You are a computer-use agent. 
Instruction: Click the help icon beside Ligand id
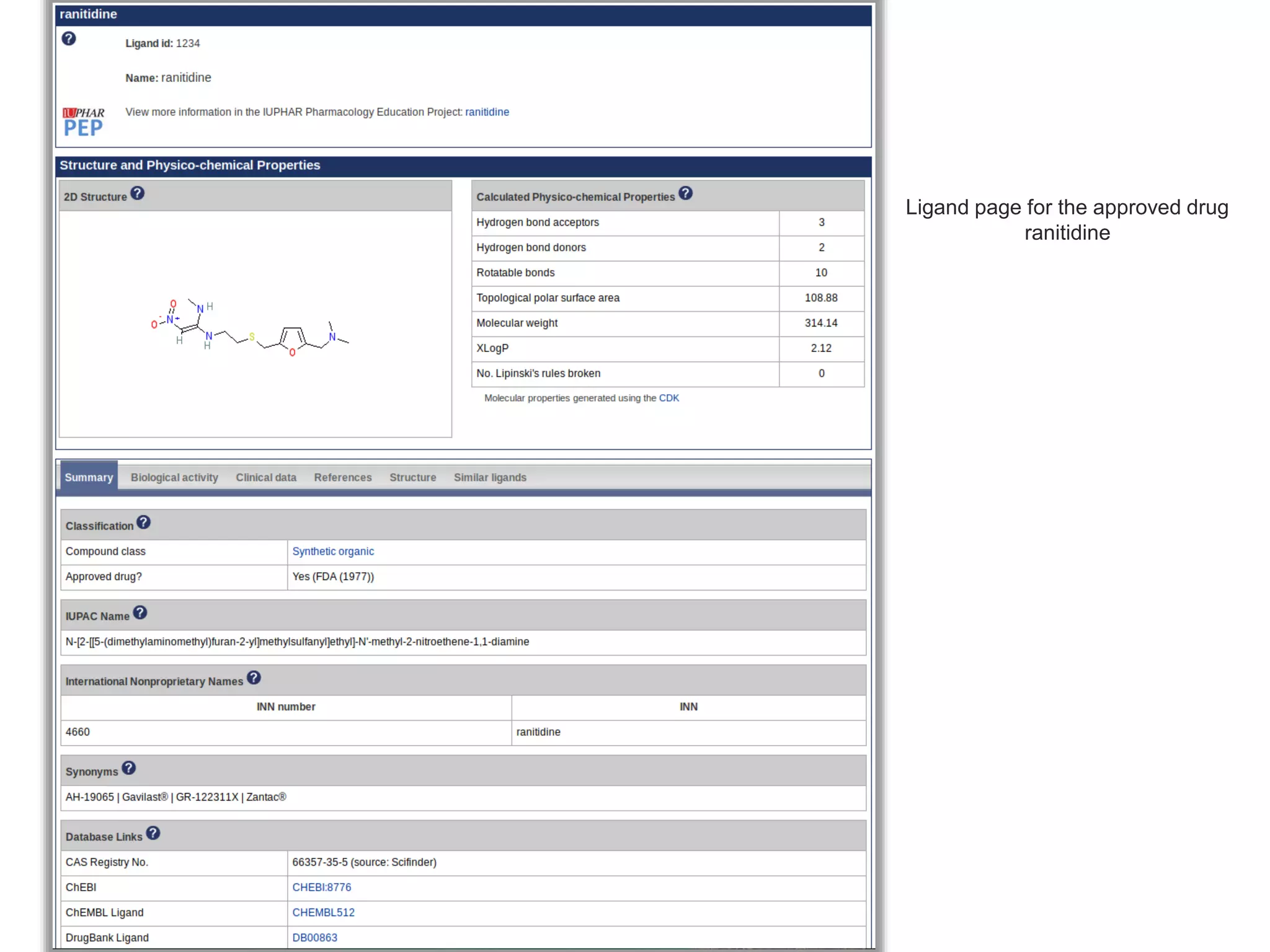(x=69, y=39)
